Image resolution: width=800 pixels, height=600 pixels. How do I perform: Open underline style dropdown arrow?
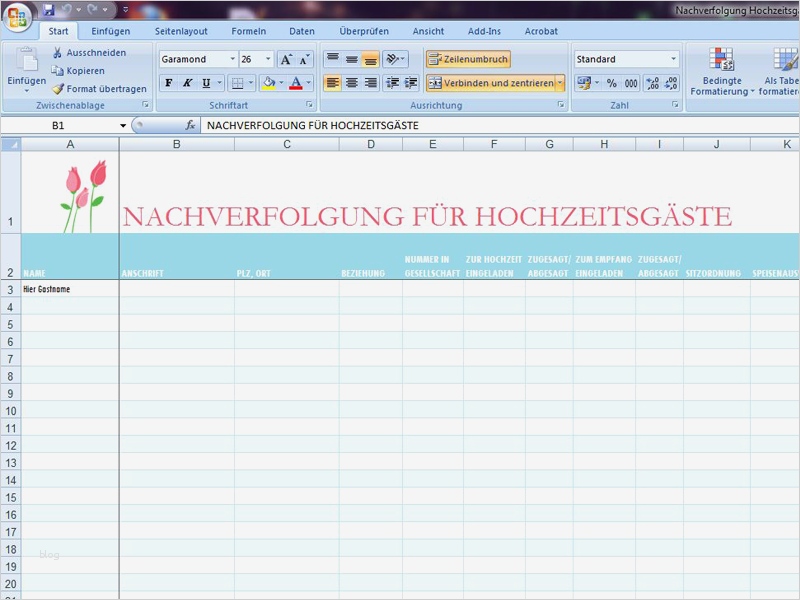(220, 83)
